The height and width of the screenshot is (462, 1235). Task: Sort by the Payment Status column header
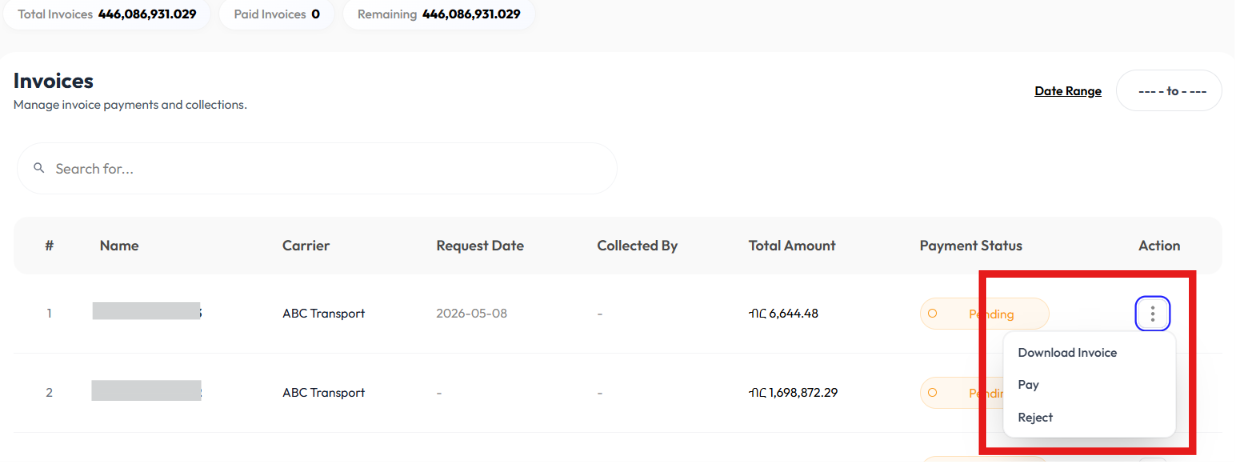[x=971, y=246]
